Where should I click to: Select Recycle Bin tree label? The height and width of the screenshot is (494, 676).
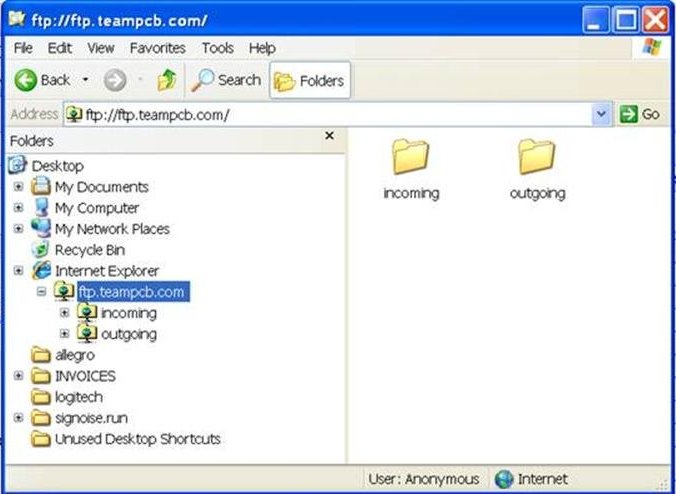[90, 250]
